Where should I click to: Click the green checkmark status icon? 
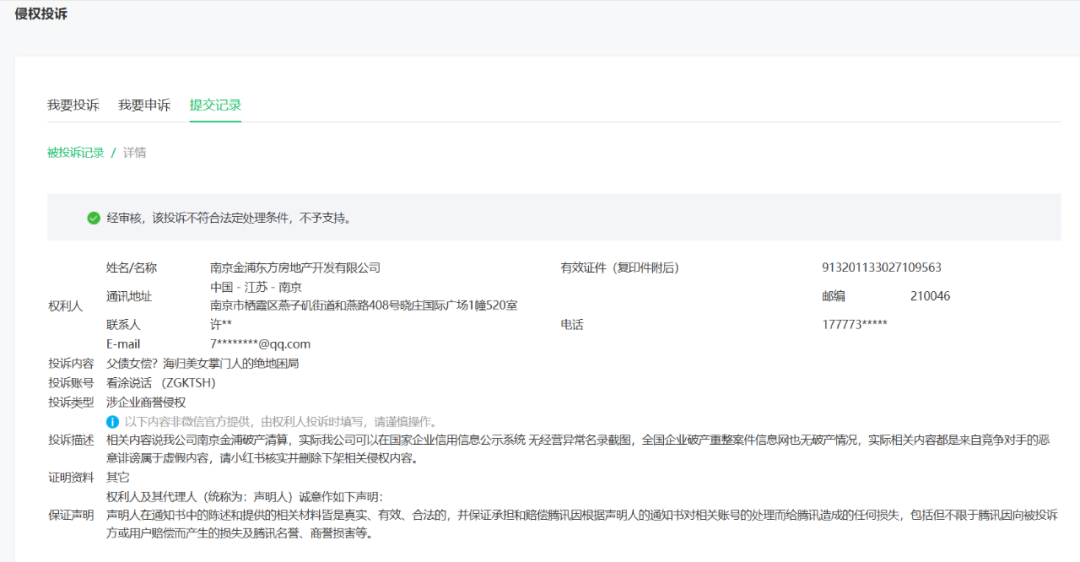point(94,218)
